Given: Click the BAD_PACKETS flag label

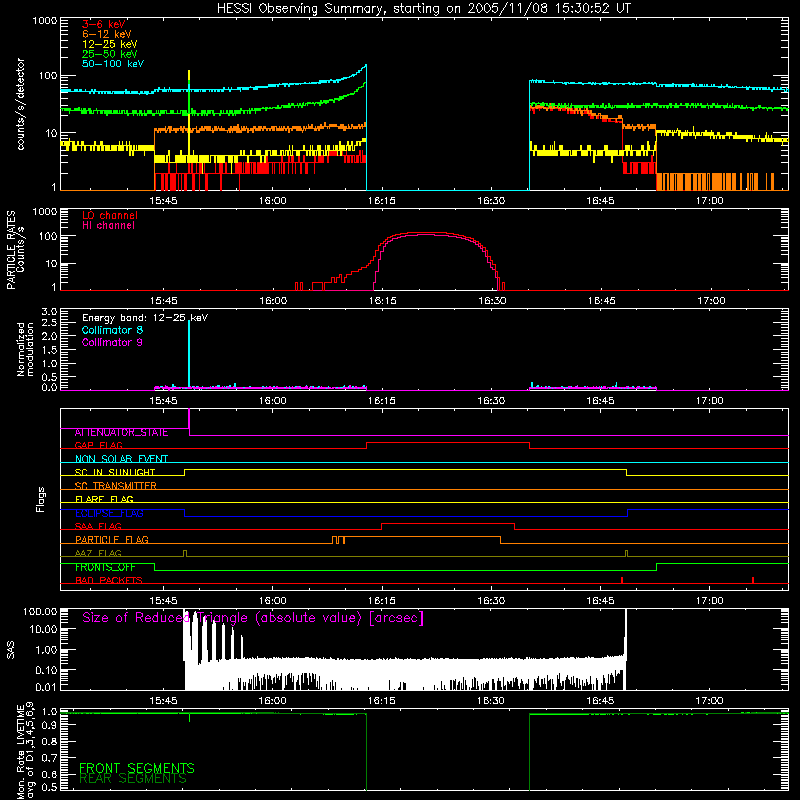Looking at the screenshot, I should click(109, 581).
